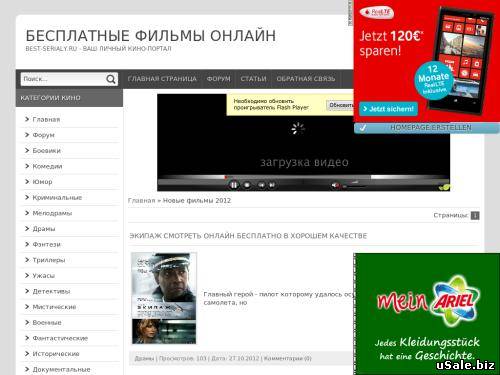The image size is (500, 375).
Task: Stop the video playback
Action: pyautogui.click(x=247, y=185)
